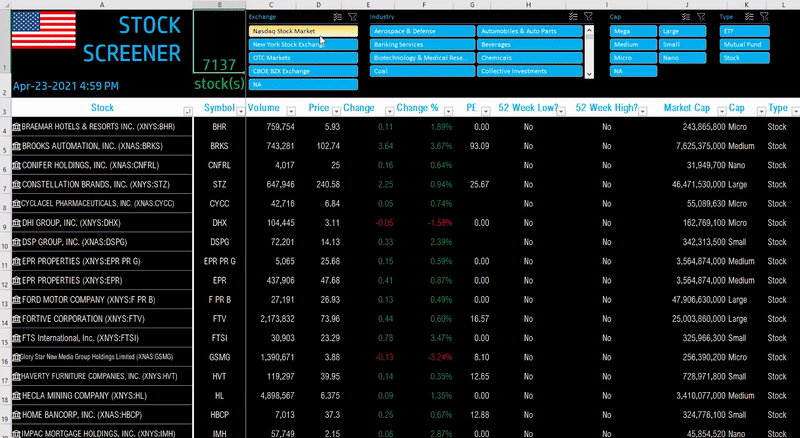
Task: Toggle the ETF type filter
Action: point(745,31)
